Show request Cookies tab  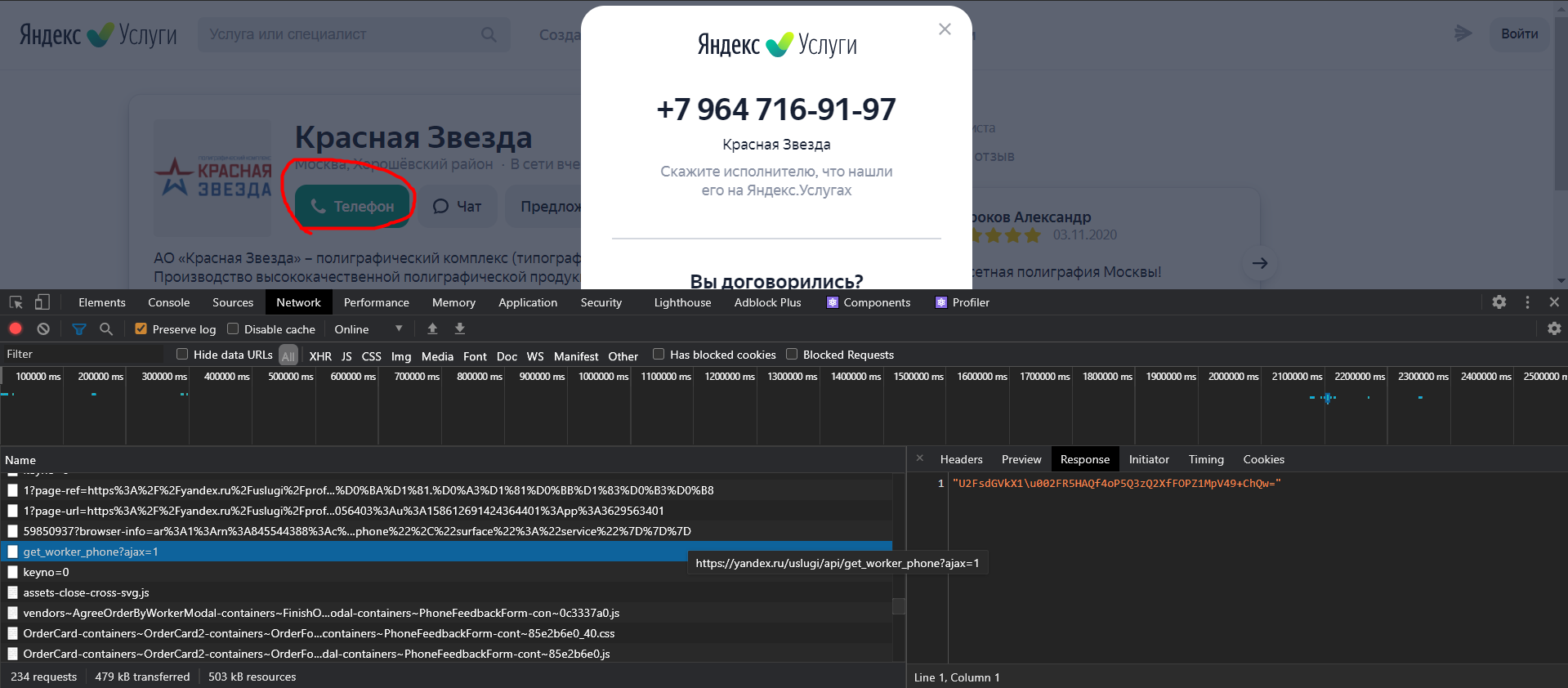point(1263,459)
